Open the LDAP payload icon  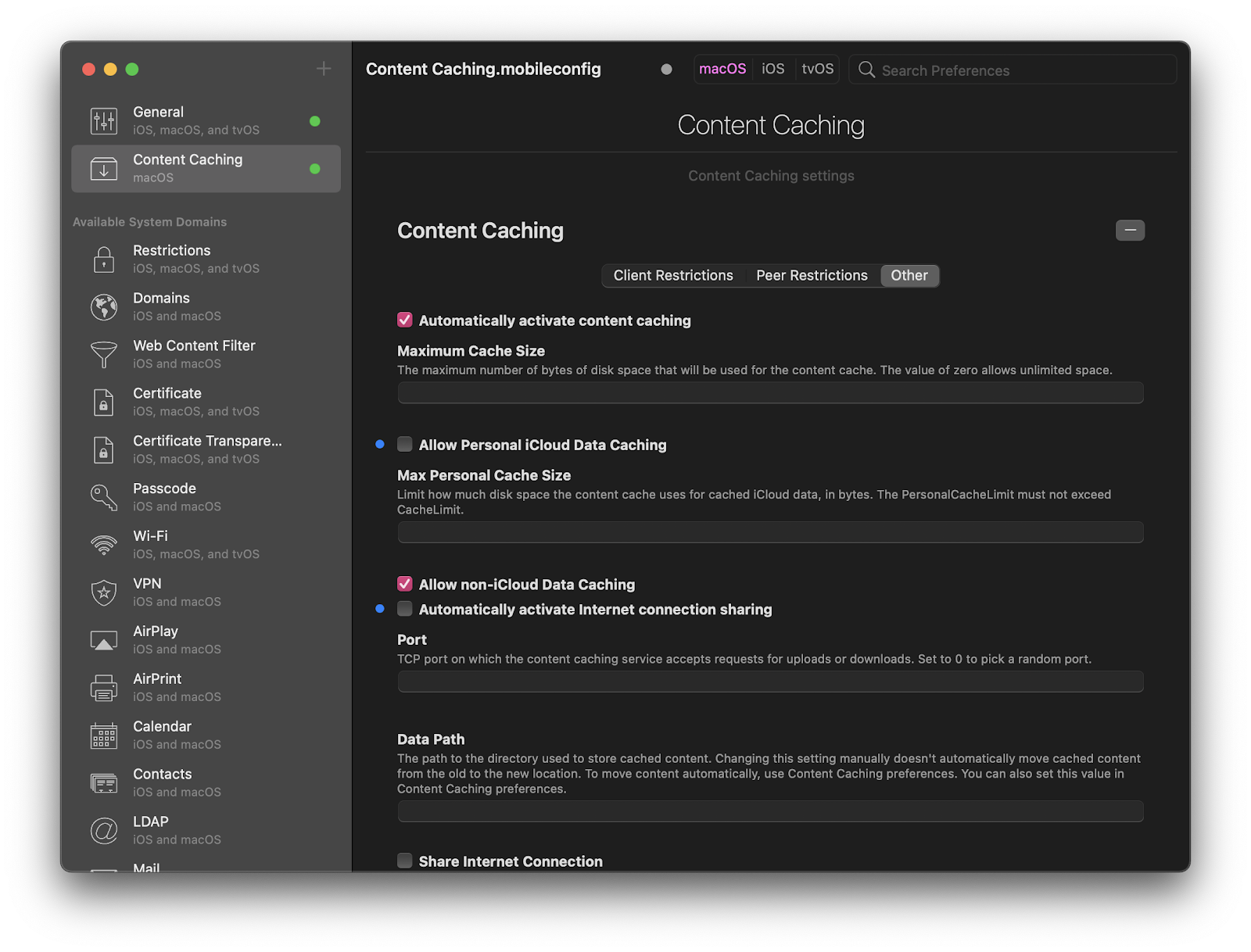click(x=103, y=831)
